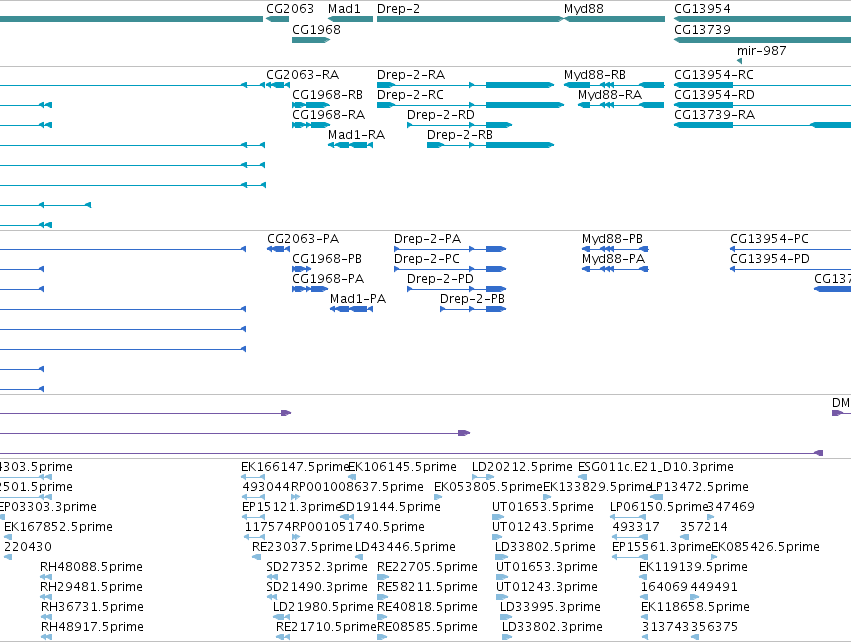The height and width of the screenshot is (642, 851).
Task: Click the EK118658.5prime EST label
Action: click(695, 608)
